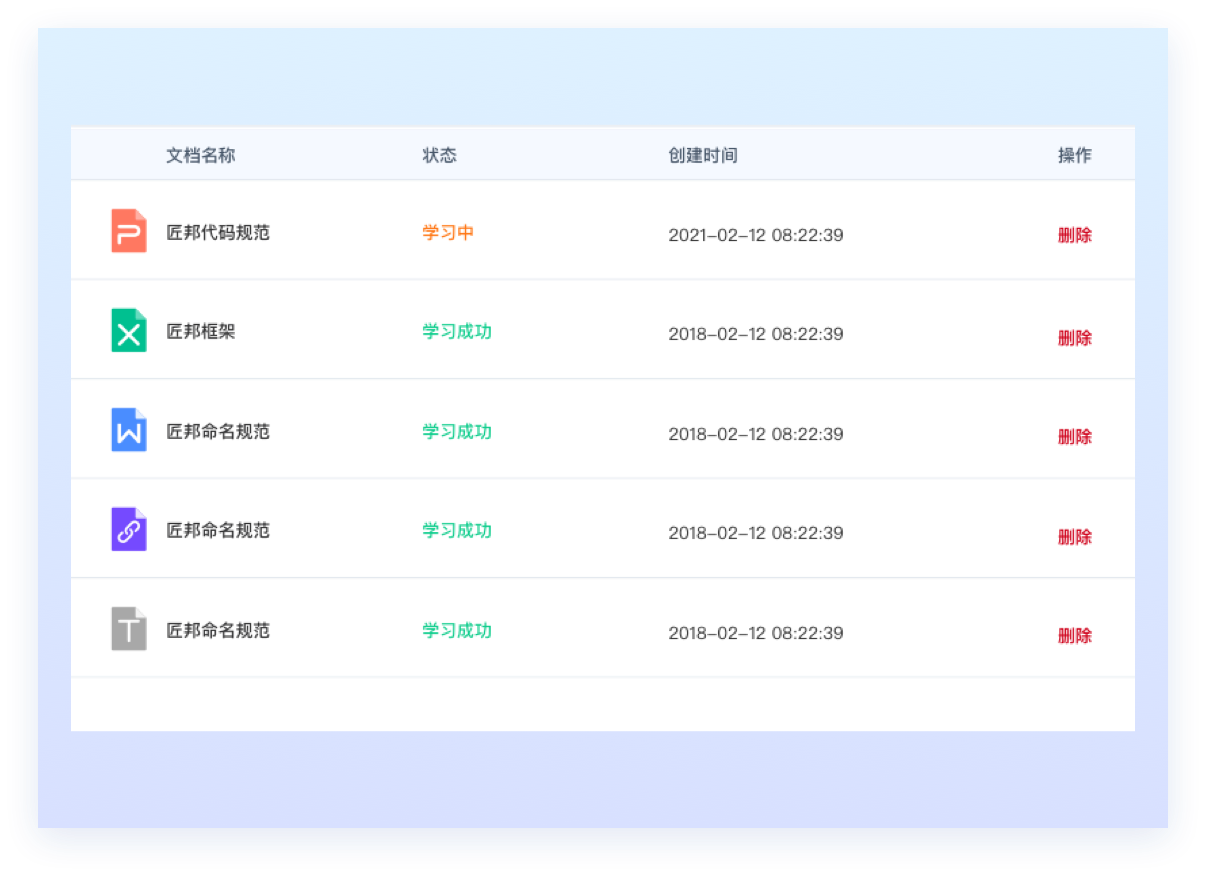Viewport: 1206px width, 876px height.
Task: Click the green Excel file icon
Action: [x=128, y=331]
